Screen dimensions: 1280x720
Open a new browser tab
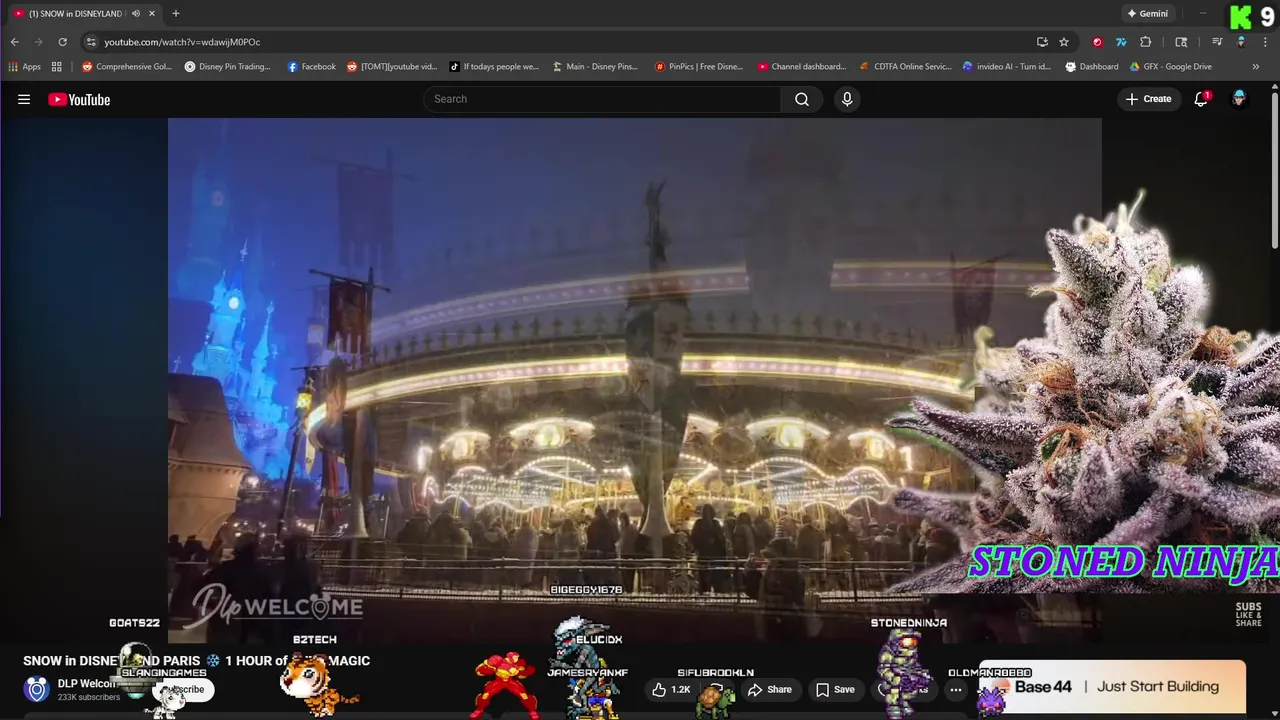tap(175, 14)
